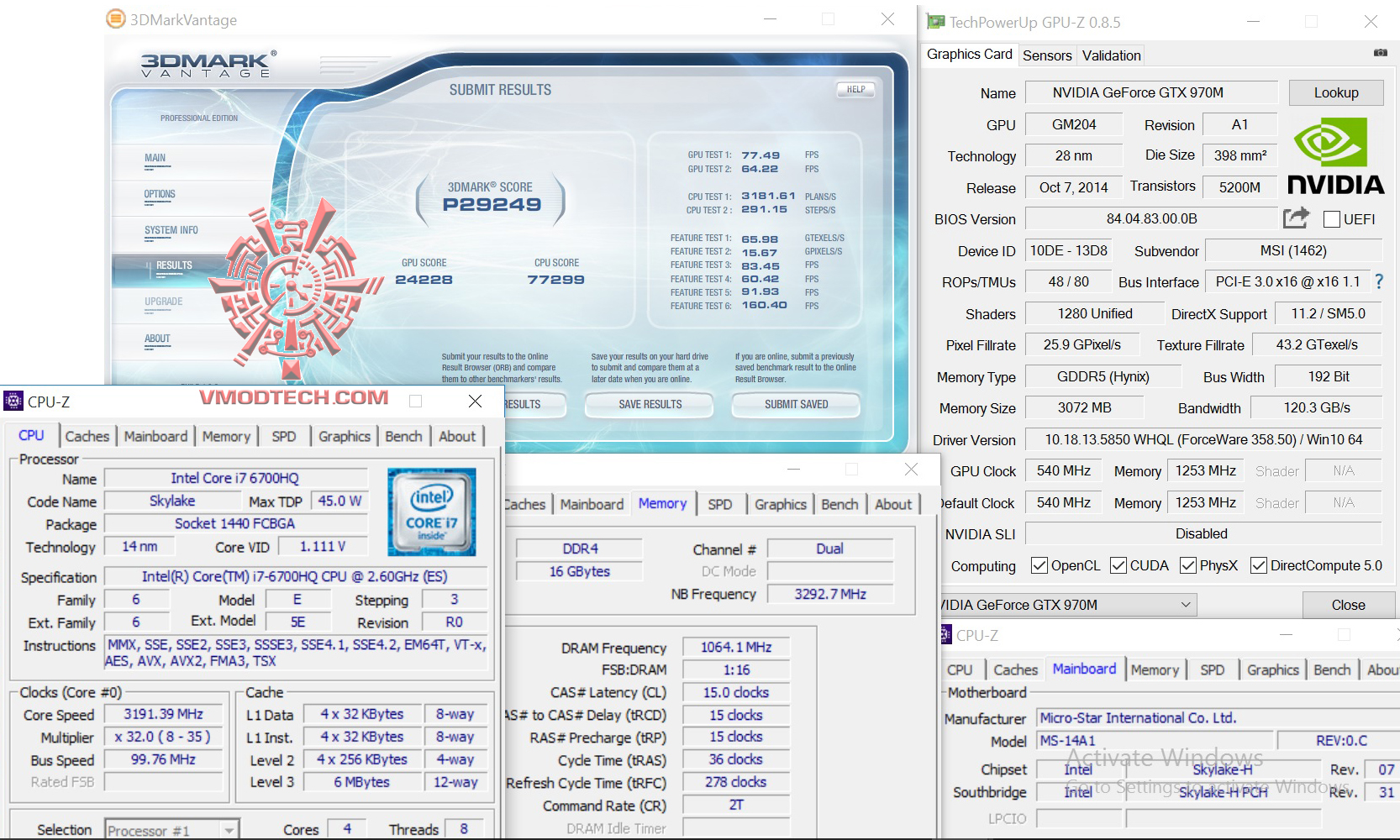Select Mainboard tab in bottom-right CPU-Z window
Viewport: 1400px width, 840px height.
1084,669
